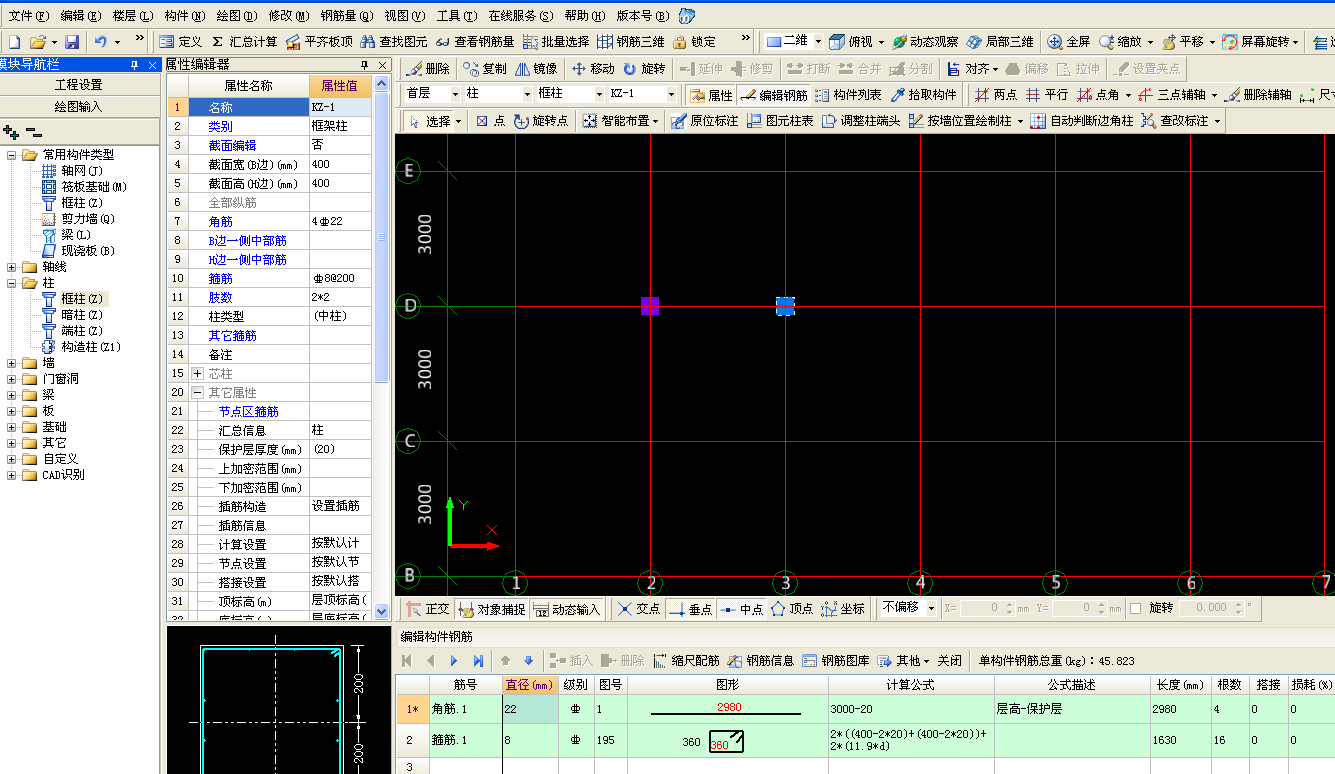Image resolution: width=1335 pixels, height=774 pixels.
Task: Click the Undo arrow icon
Action: point(100,42)
